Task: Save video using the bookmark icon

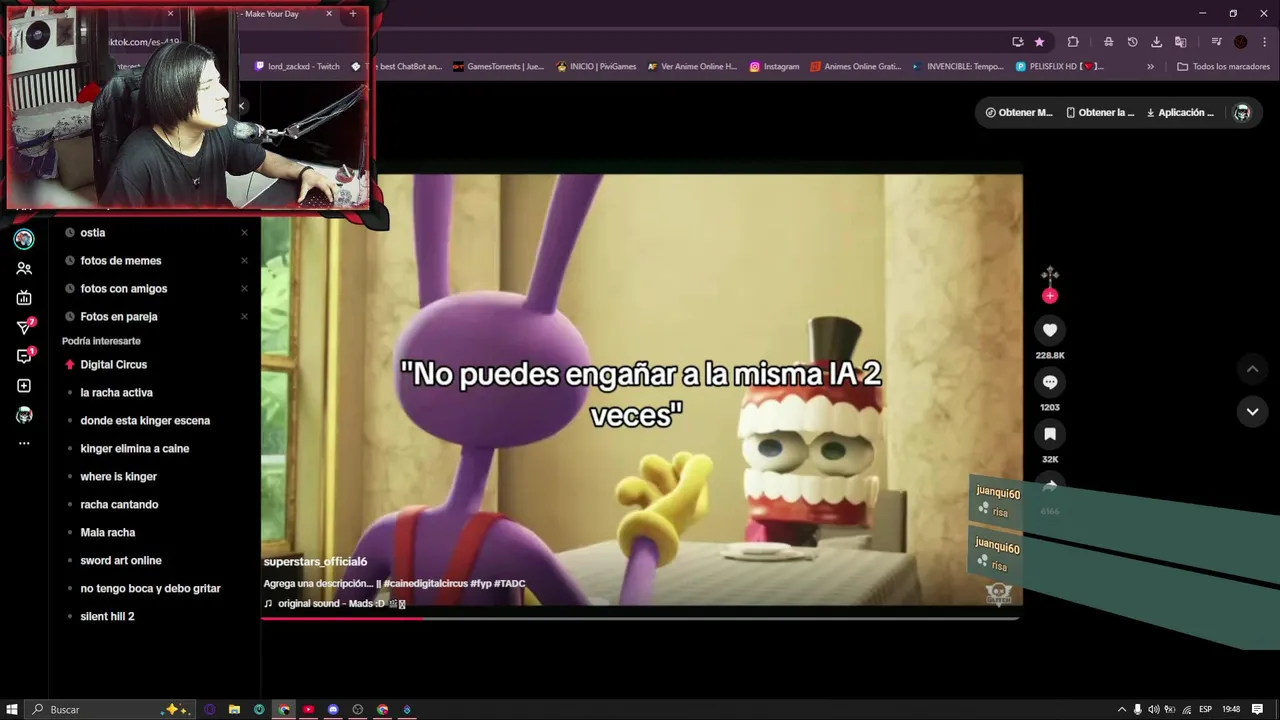Action: (1050, 434)
